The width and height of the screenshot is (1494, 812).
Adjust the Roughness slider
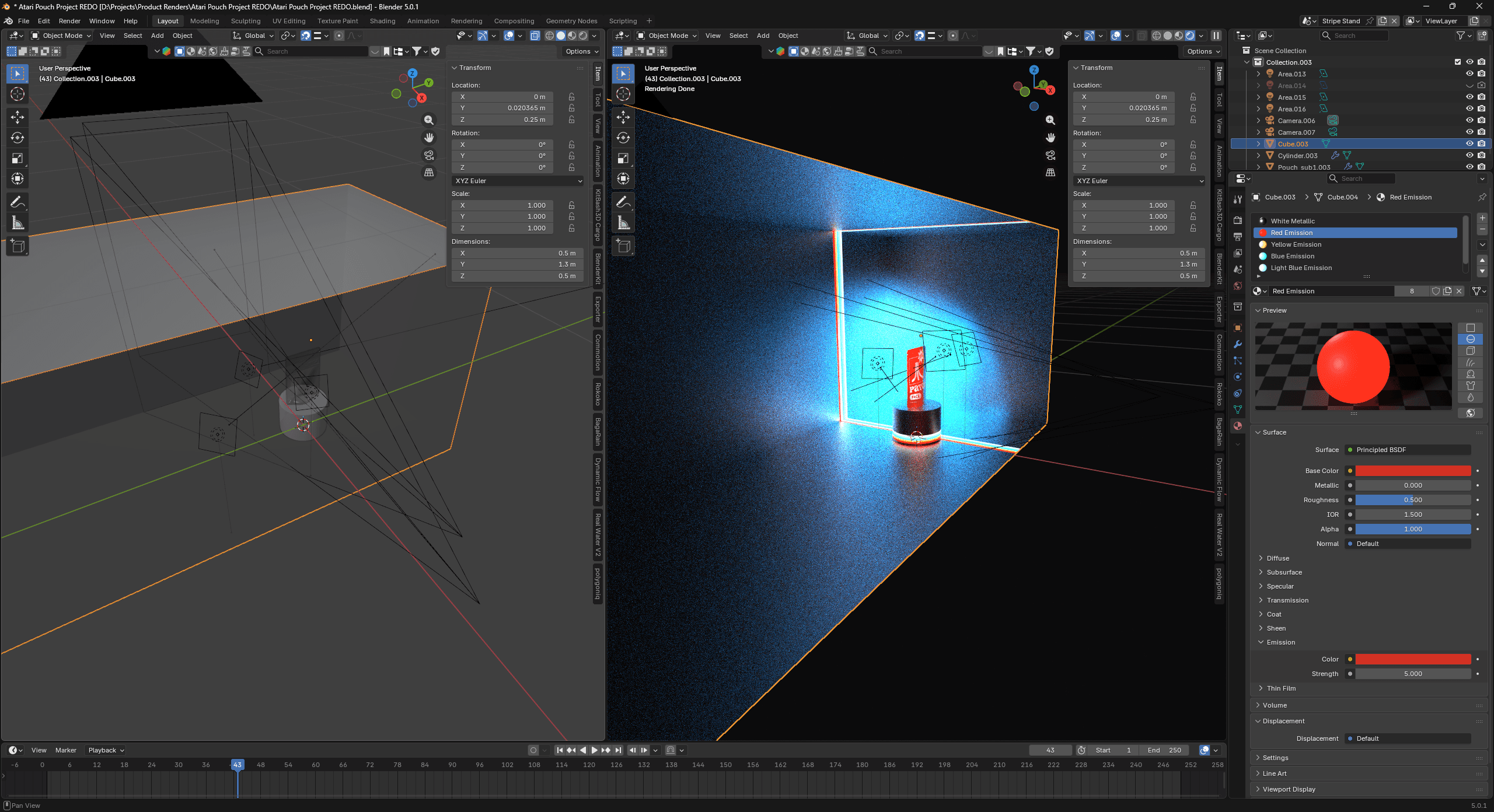click(1413, 500)
